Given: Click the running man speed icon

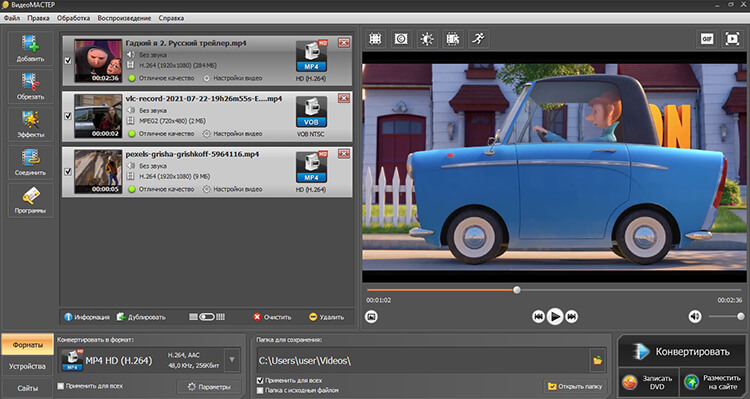Looking at the screenshot, I should [479, 39].
